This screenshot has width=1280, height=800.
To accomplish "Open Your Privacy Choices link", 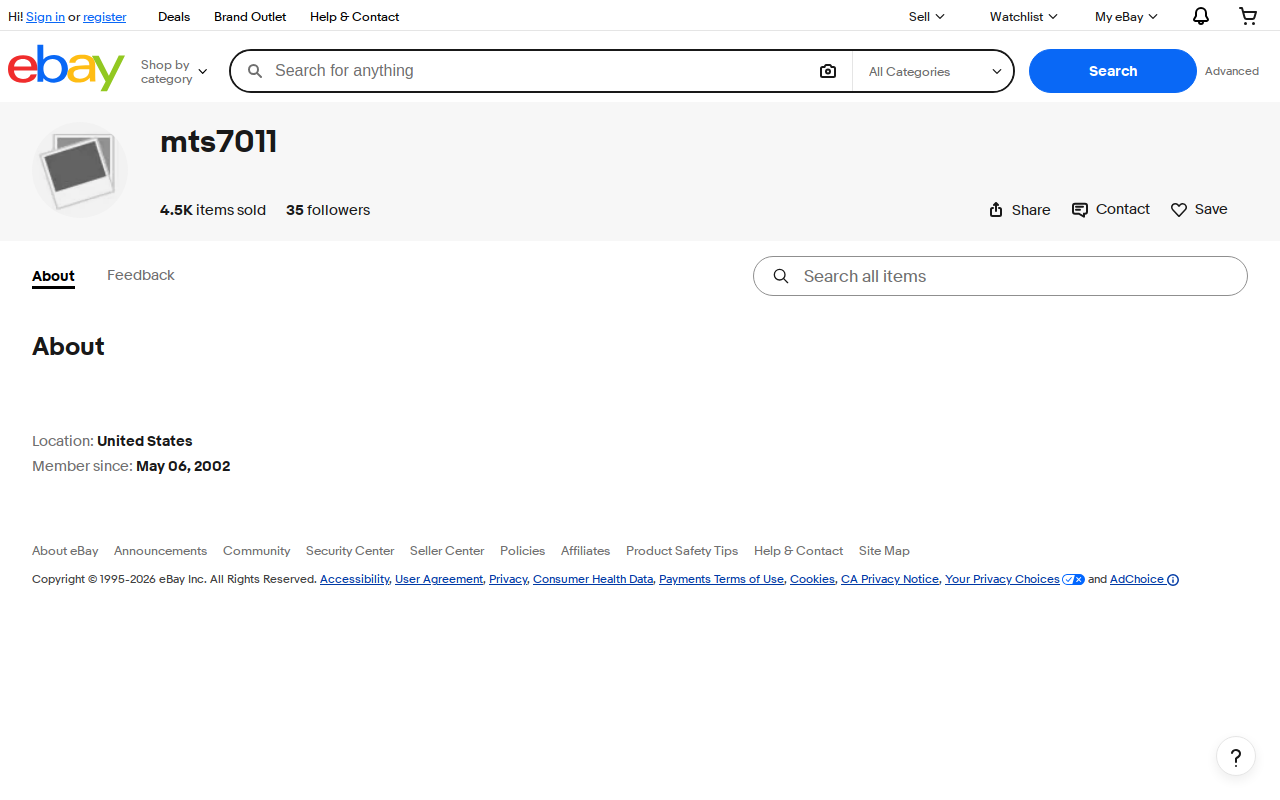I will point(1002,579).
